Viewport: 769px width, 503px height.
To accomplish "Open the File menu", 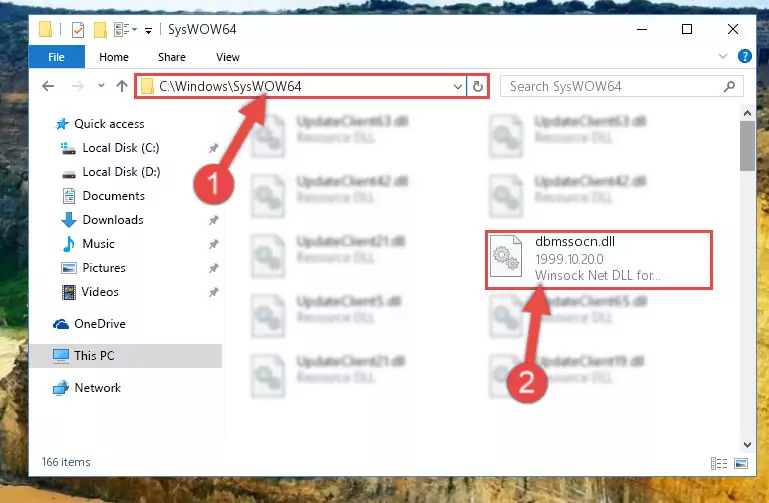I will click(56, 57).
